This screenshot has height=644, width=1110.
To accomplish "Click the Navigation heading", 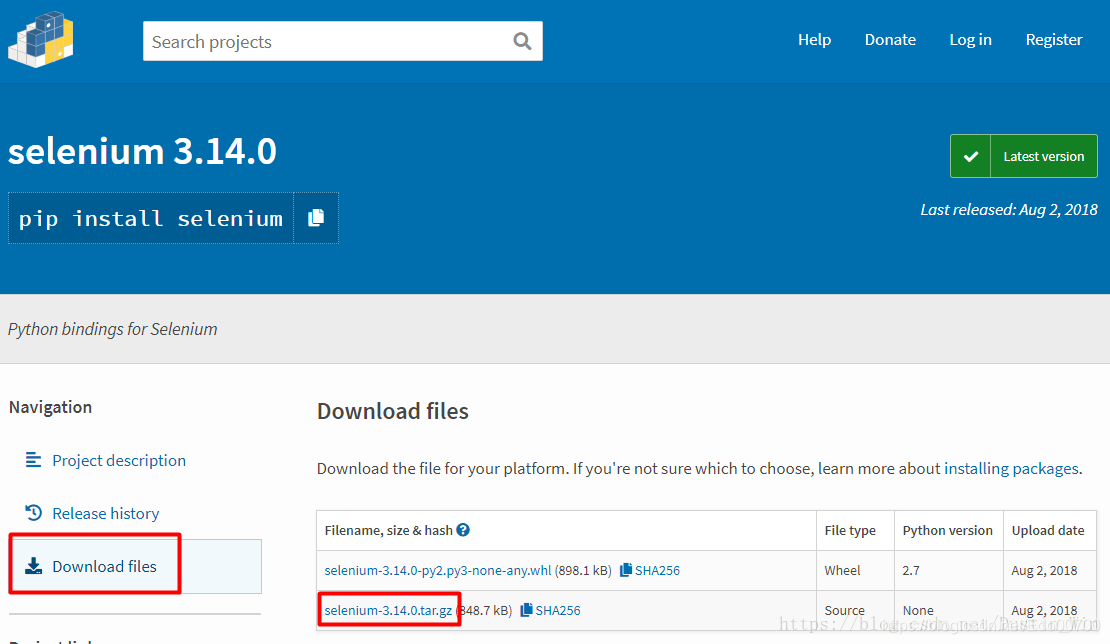I will [50, 407].
